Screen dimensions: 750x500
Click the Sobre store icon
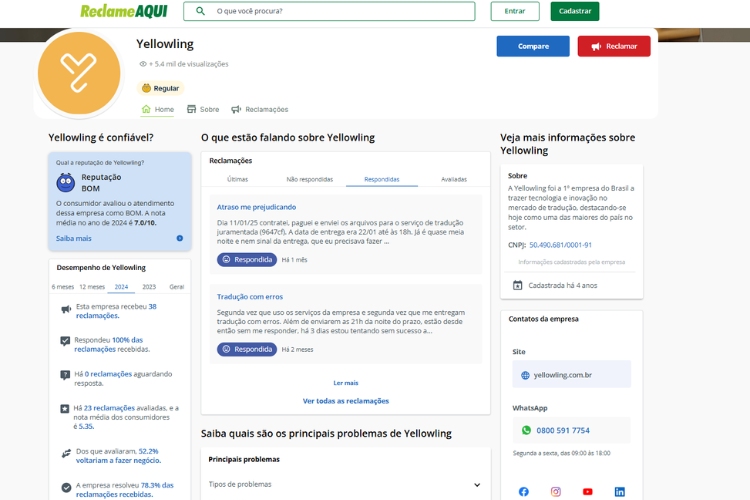[191, 109]
